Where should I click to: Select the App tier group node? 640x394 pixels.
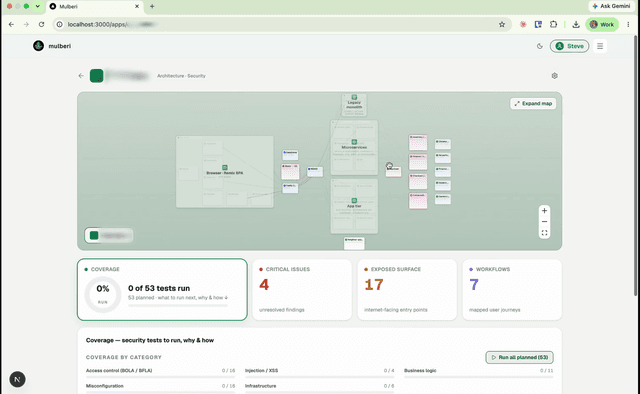(x=354, y=206)
